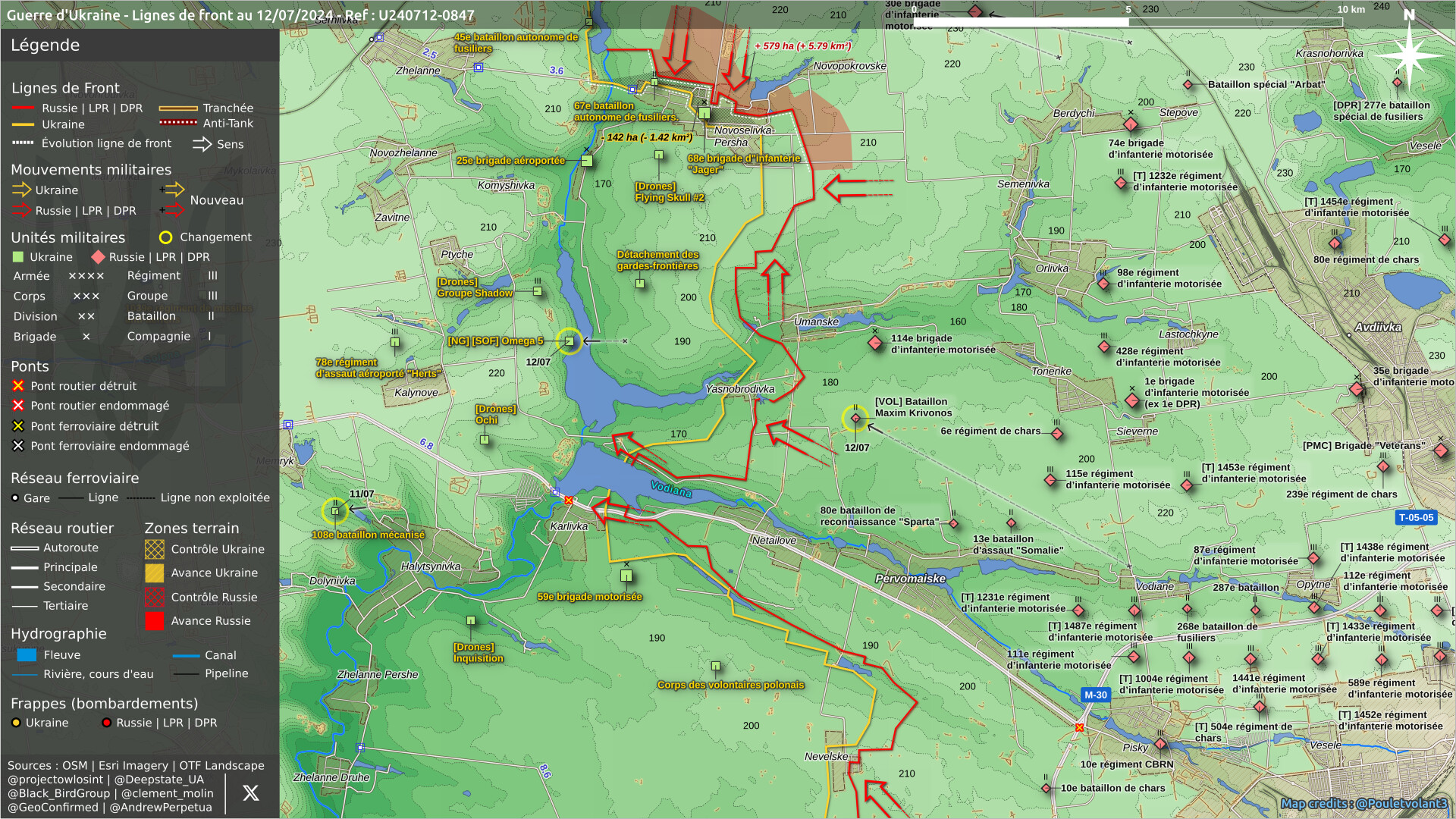Click the +579 ha gain annotation
This screenshot has height=819, width=1456.
click(x=802, y=46)
